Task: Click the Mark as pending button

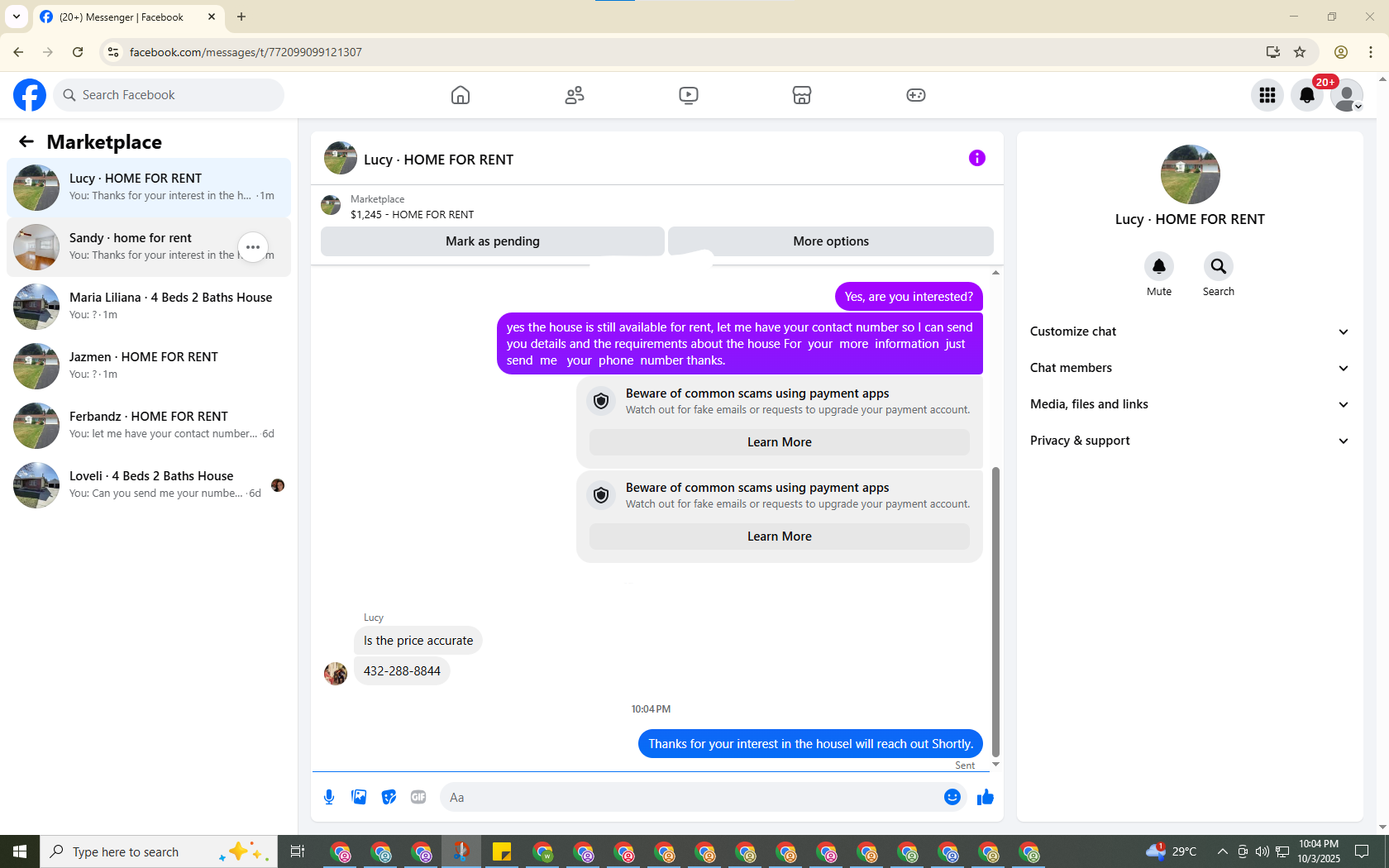Action: tap(493, 241)
